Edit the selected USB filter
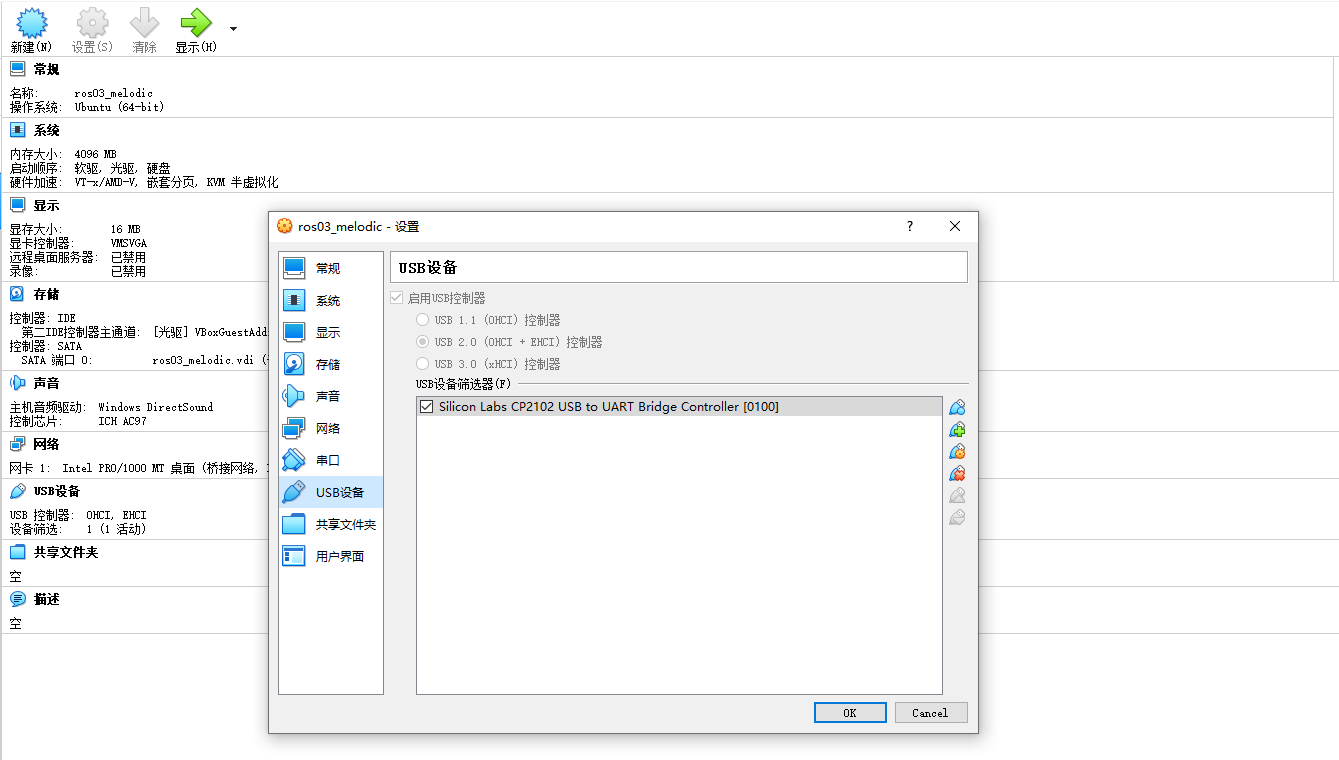The height and width of the screenshot is (760, 1339). 957,451
